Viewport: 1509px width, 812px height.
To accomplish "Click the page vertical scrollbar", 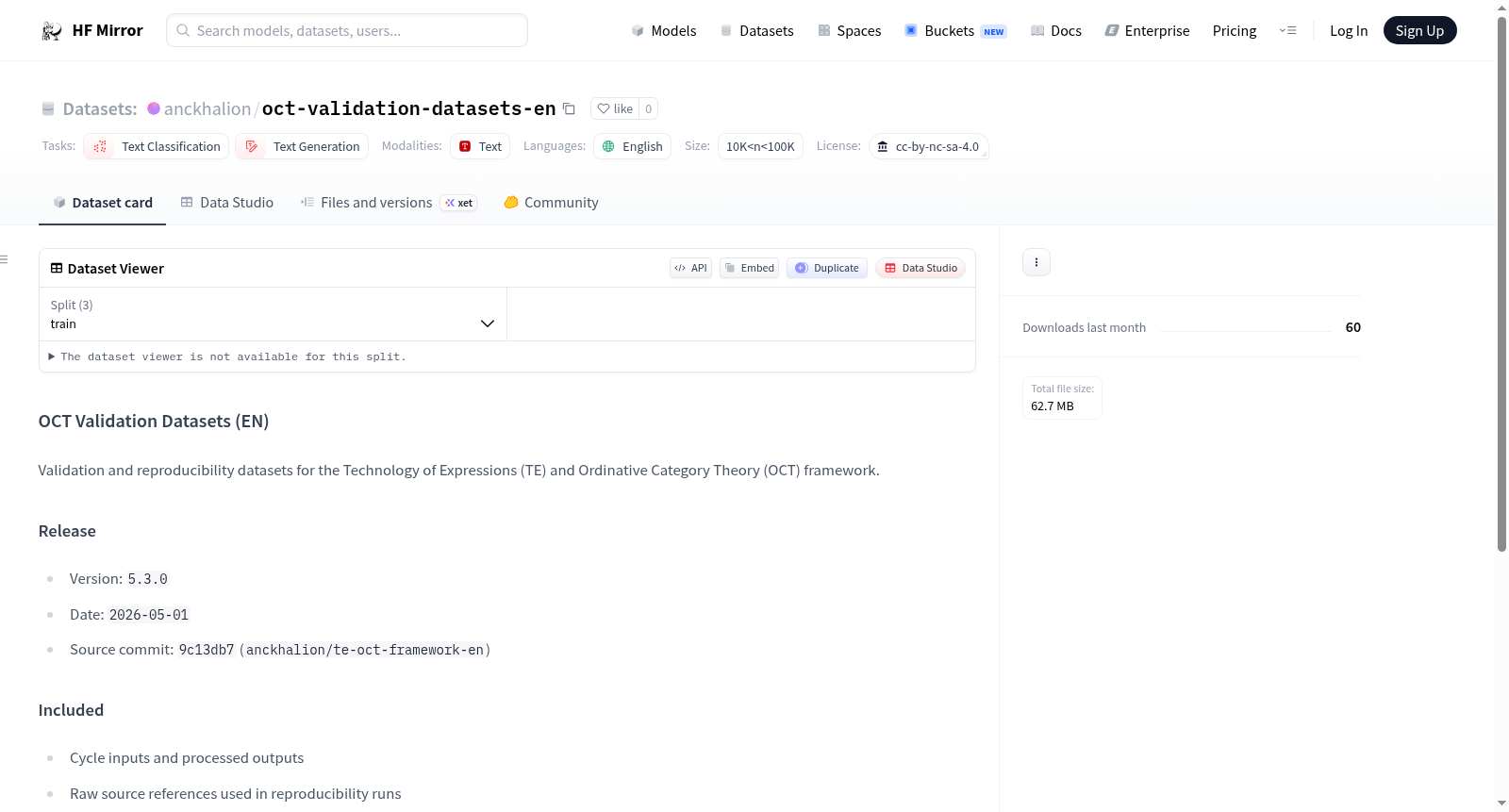I will tap(1501, 283).
